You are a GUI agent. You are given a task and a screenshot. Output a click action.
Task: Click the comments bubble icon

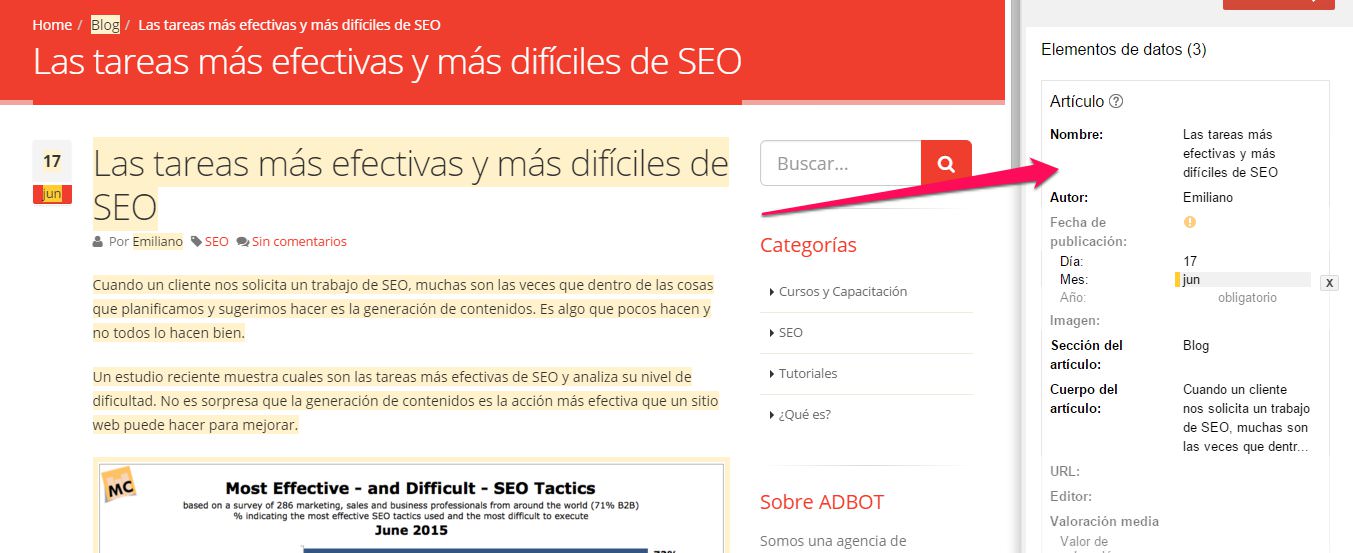tap(243, 242)
